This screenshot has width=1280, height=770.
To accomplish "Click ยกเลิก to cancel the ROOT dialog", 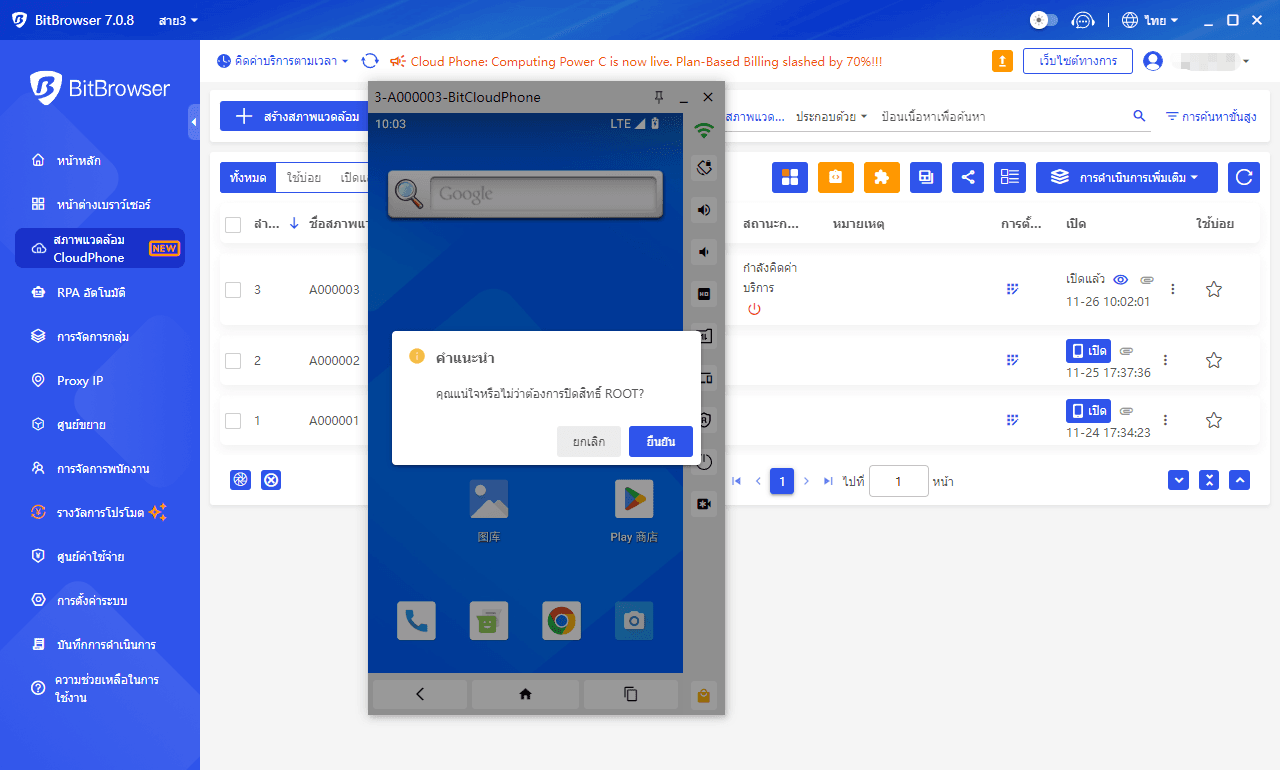I will click(x=588, y=441).
